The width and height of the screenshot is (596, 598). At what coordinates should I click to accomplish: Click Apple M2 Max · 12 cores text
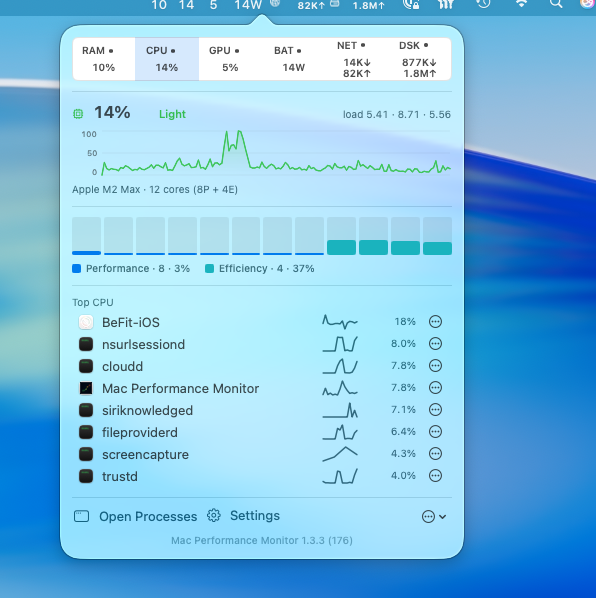point(155,190)
